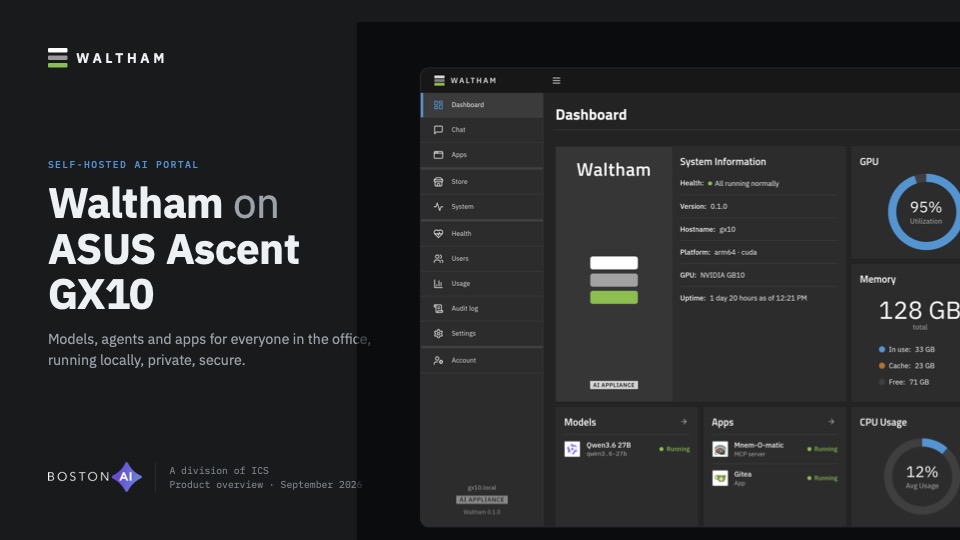Select the Audit log menu item

point(482,309)
